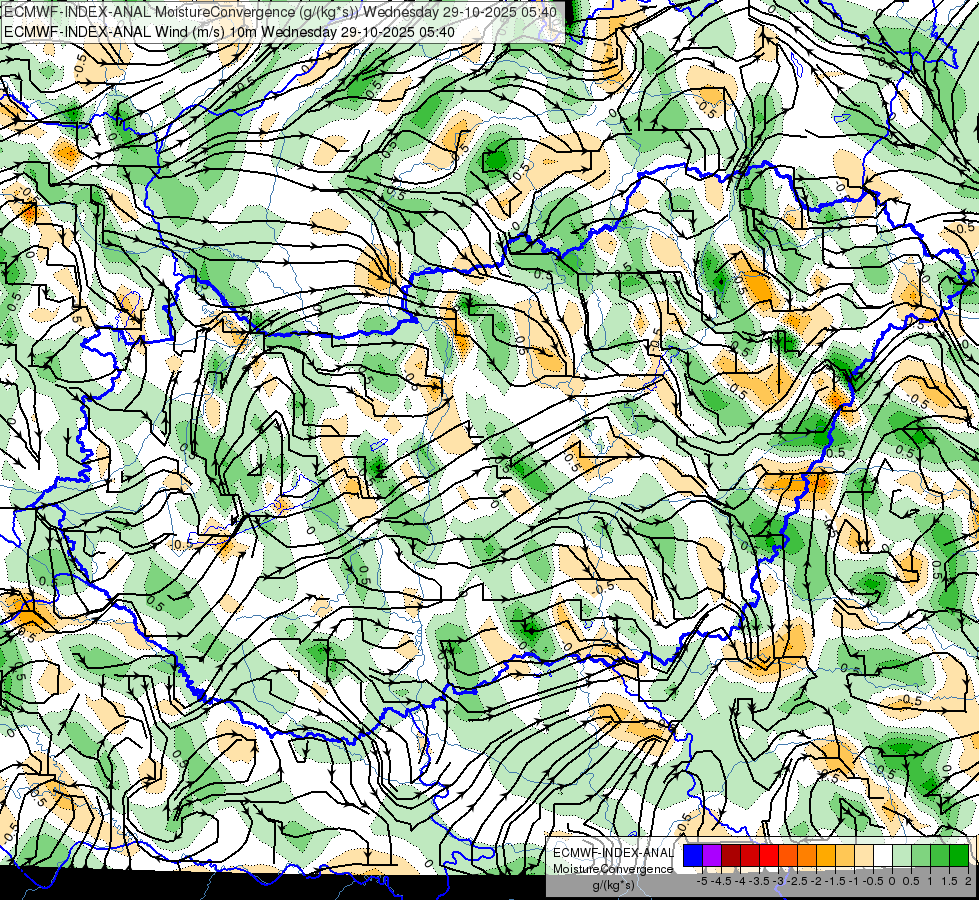979x900 pixels.
Task: Select the MoistureConvergence title line at top
Action: click(280, 11)
